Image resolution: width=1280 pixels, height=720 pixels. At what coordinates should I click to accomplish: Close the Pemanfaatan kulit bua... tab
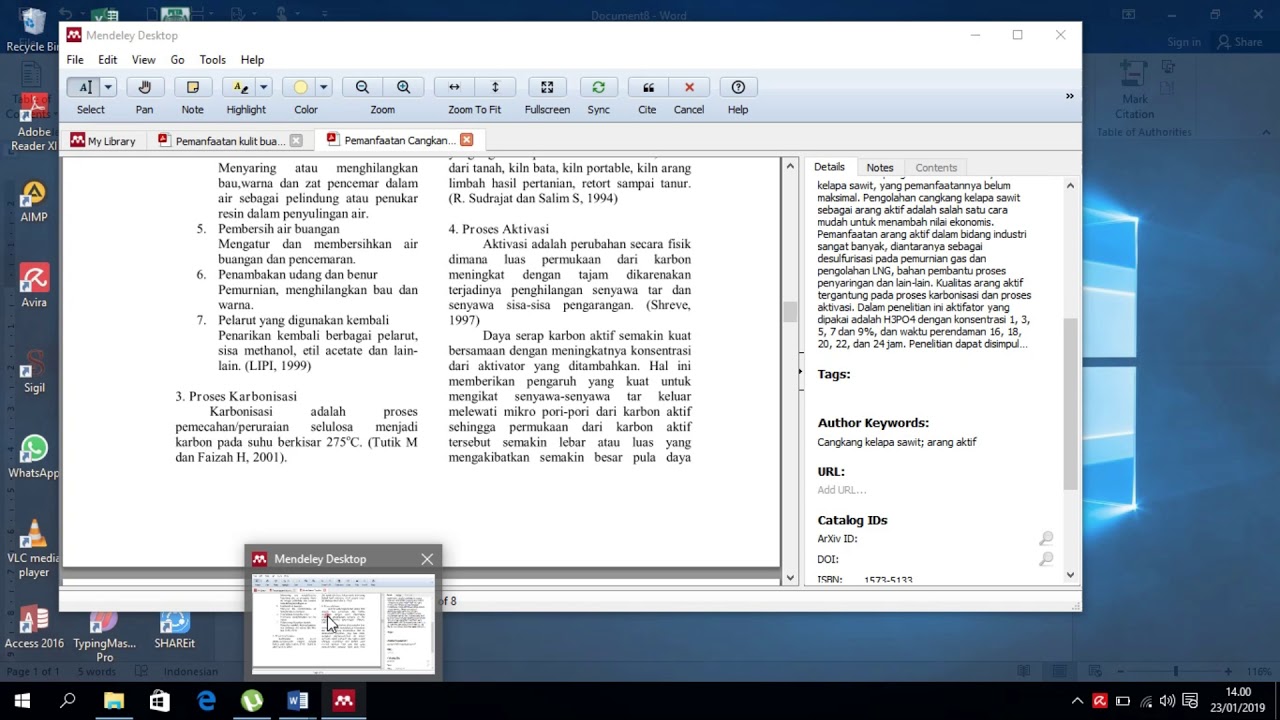[296, 141]
